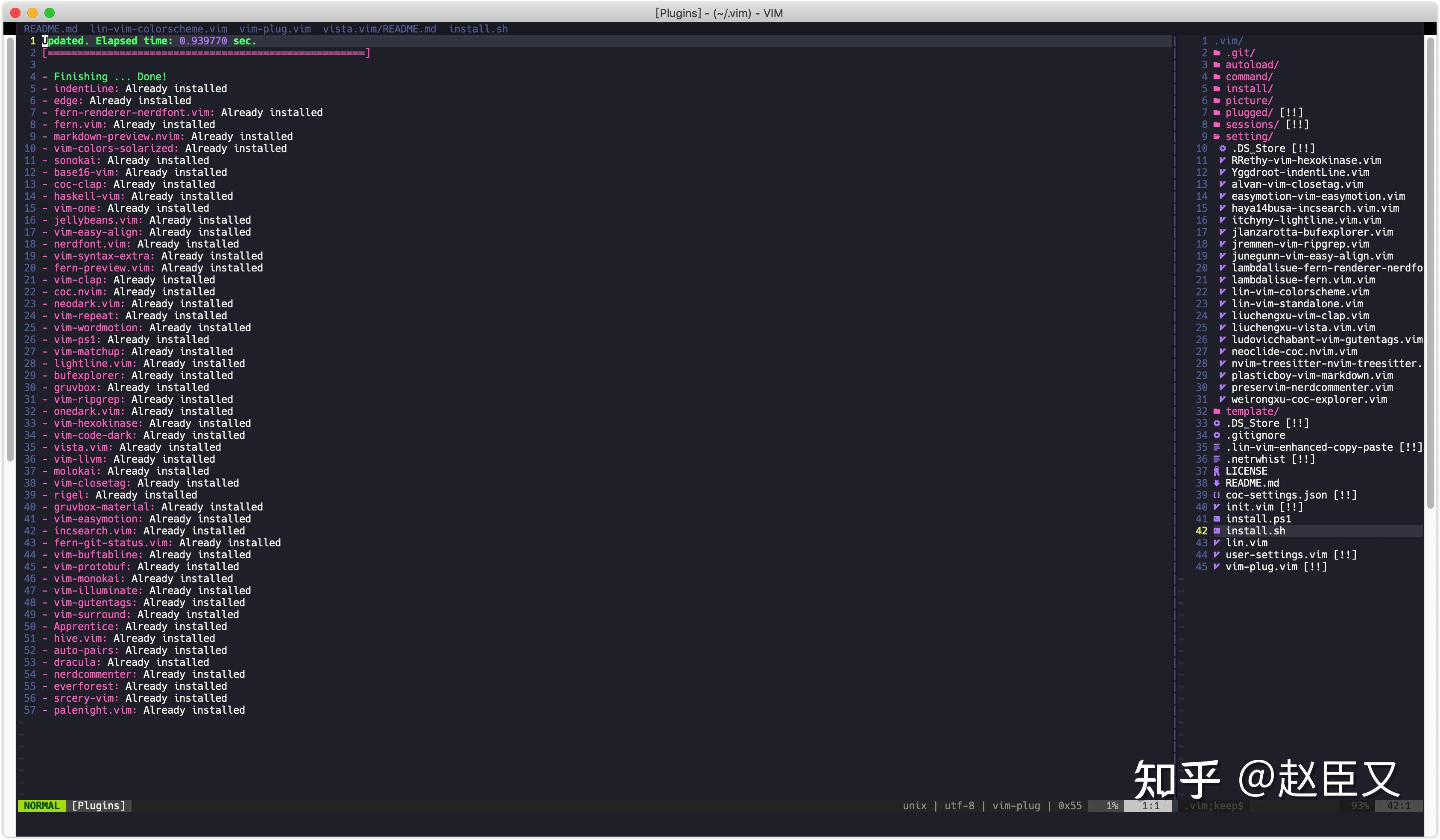Open user-settings.vim in the file tree
The width and height of the screenshot is (1440, 840).
click(1276, 555)
